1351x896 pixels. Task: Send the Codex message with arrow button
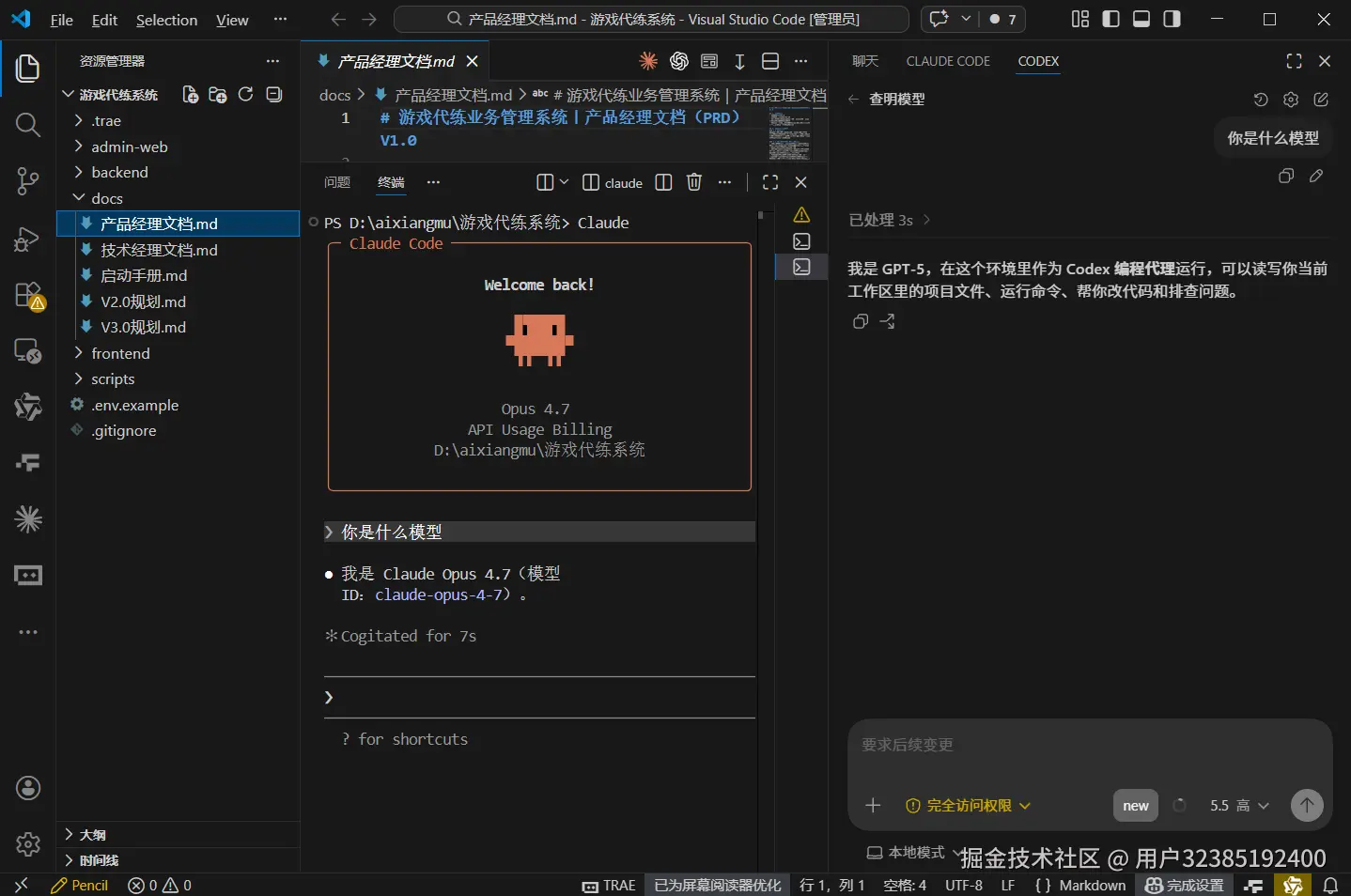[1307, 805]
